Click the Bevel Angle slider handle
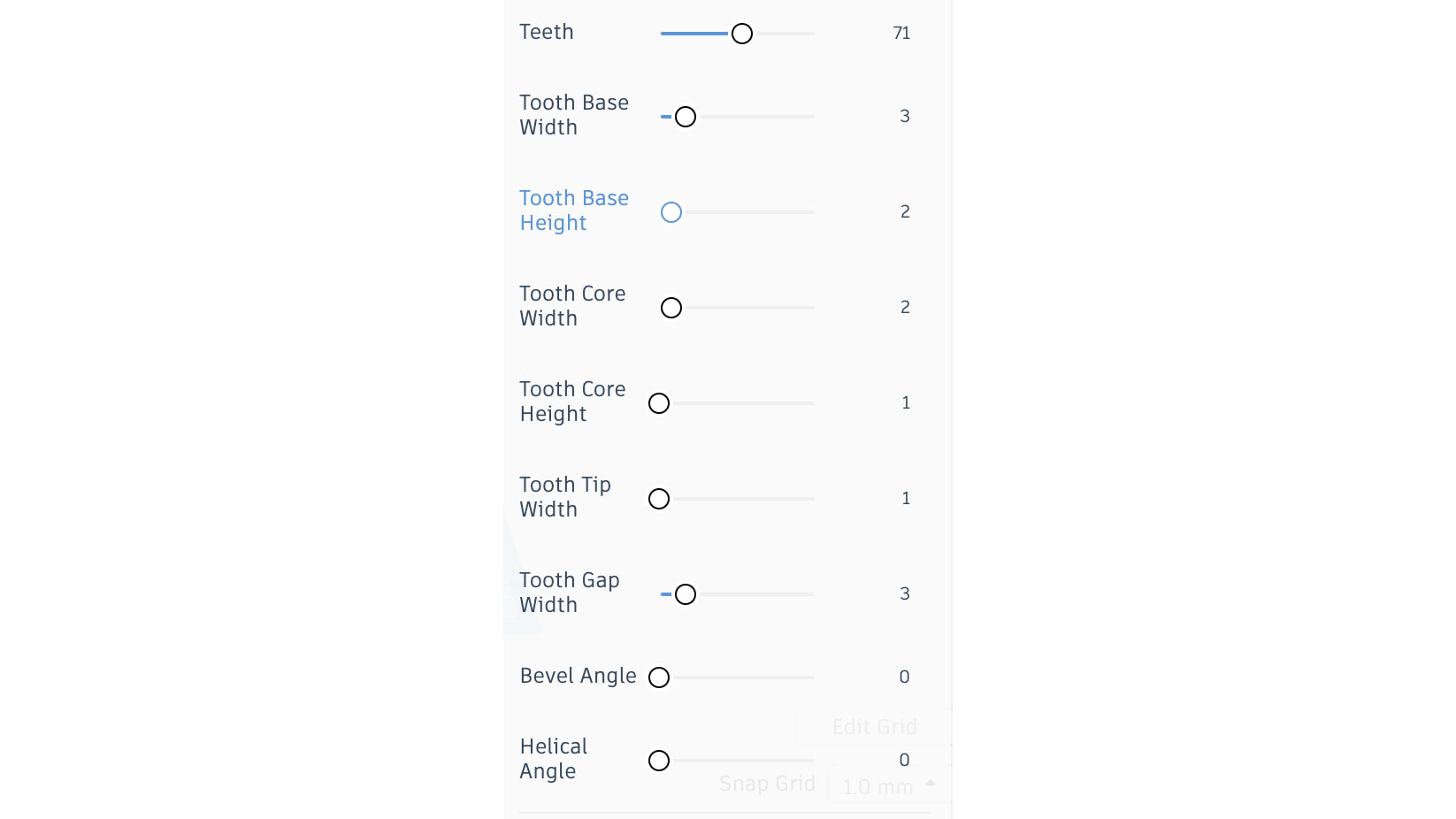The height and width of the screenshot is (819, 1456). click(x=659, y=677)
